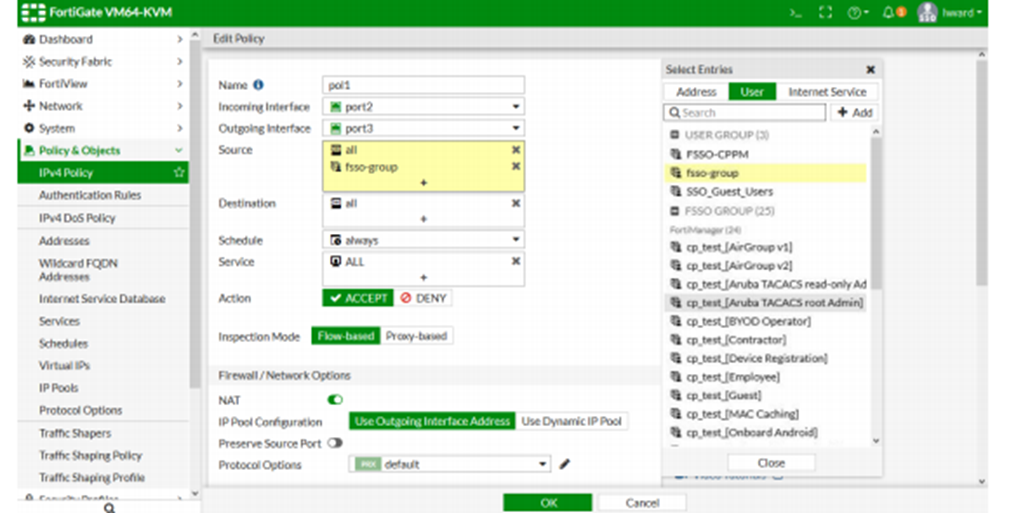1023x513 pixels.
Task: Click the FortiGate logo icon
Action: [x=33, y=12]
